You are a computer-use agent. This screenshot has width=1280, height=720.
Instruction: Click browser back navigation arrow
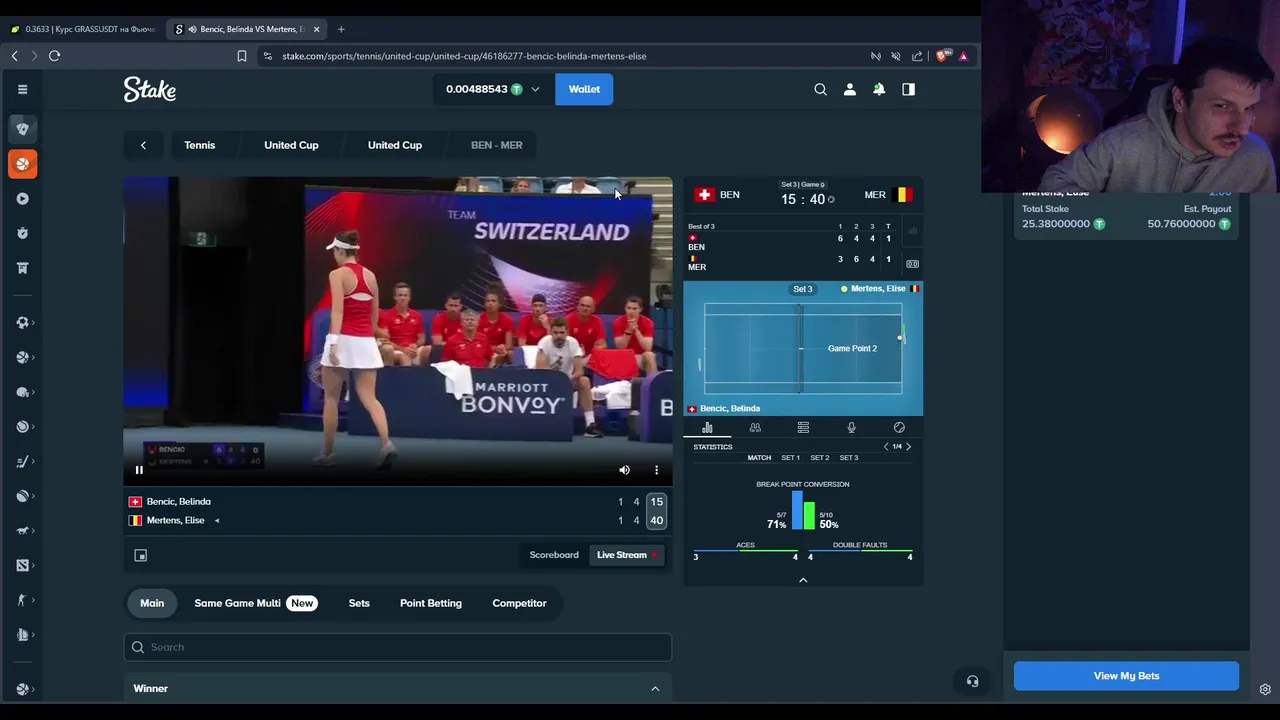tap(14, 56)
